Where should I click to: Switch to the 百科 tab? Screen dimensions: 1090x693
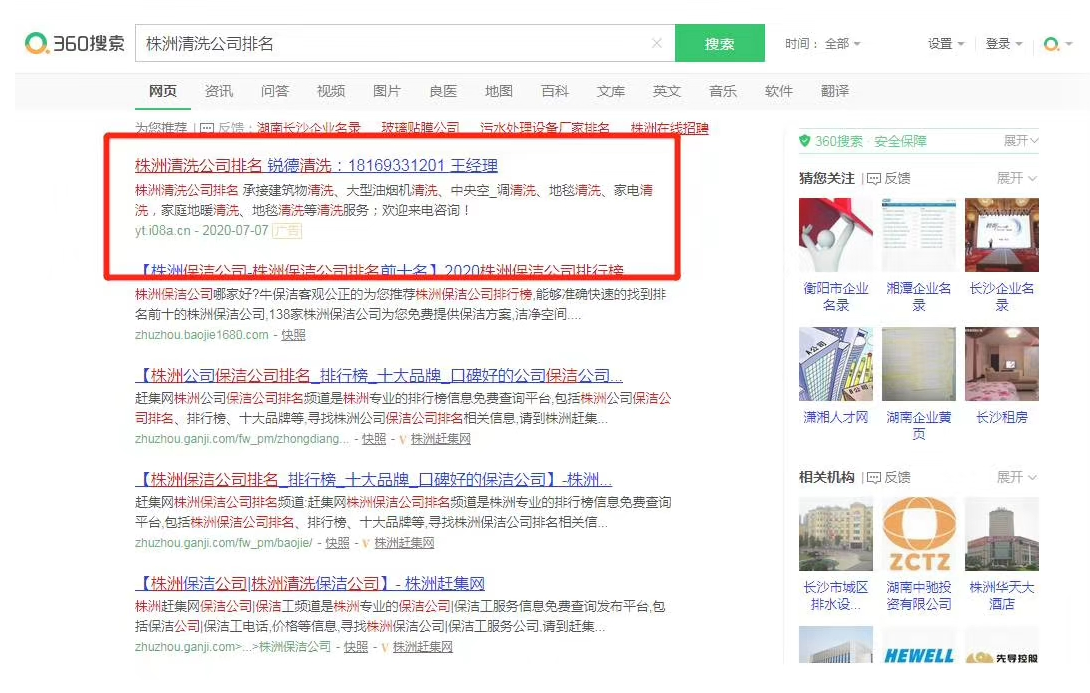[x=555, y=91]
